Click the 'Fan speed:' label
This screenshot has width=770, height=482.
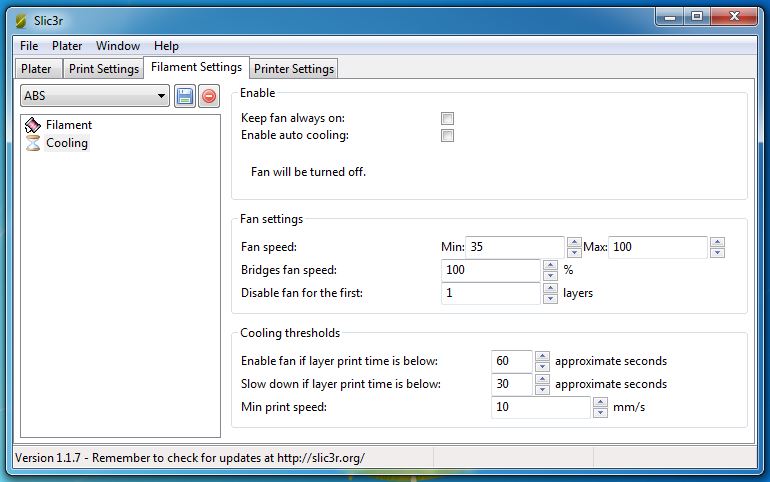tap(269, 247)
